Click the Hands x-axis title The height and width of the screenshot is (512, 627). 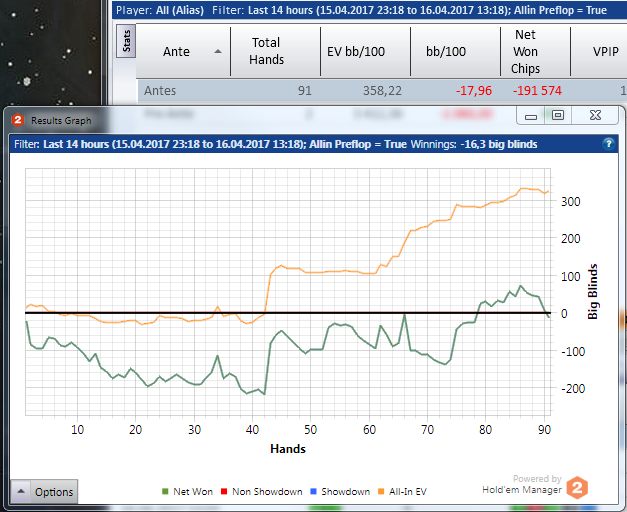(x=288, y=449)
